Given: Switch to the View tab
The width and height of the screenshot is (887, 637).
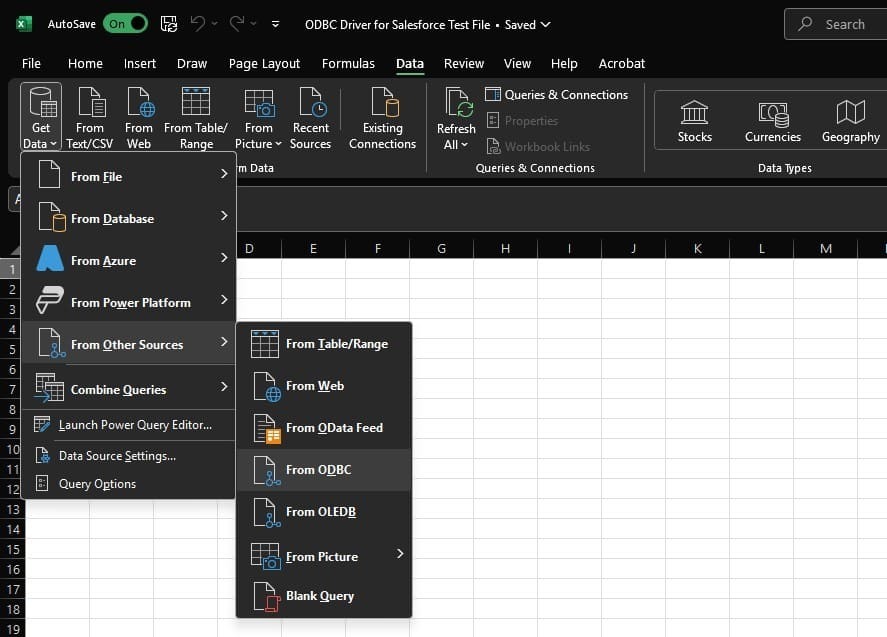Looking at the screenshot, I should pyautogui.click(x=517, y=63).
